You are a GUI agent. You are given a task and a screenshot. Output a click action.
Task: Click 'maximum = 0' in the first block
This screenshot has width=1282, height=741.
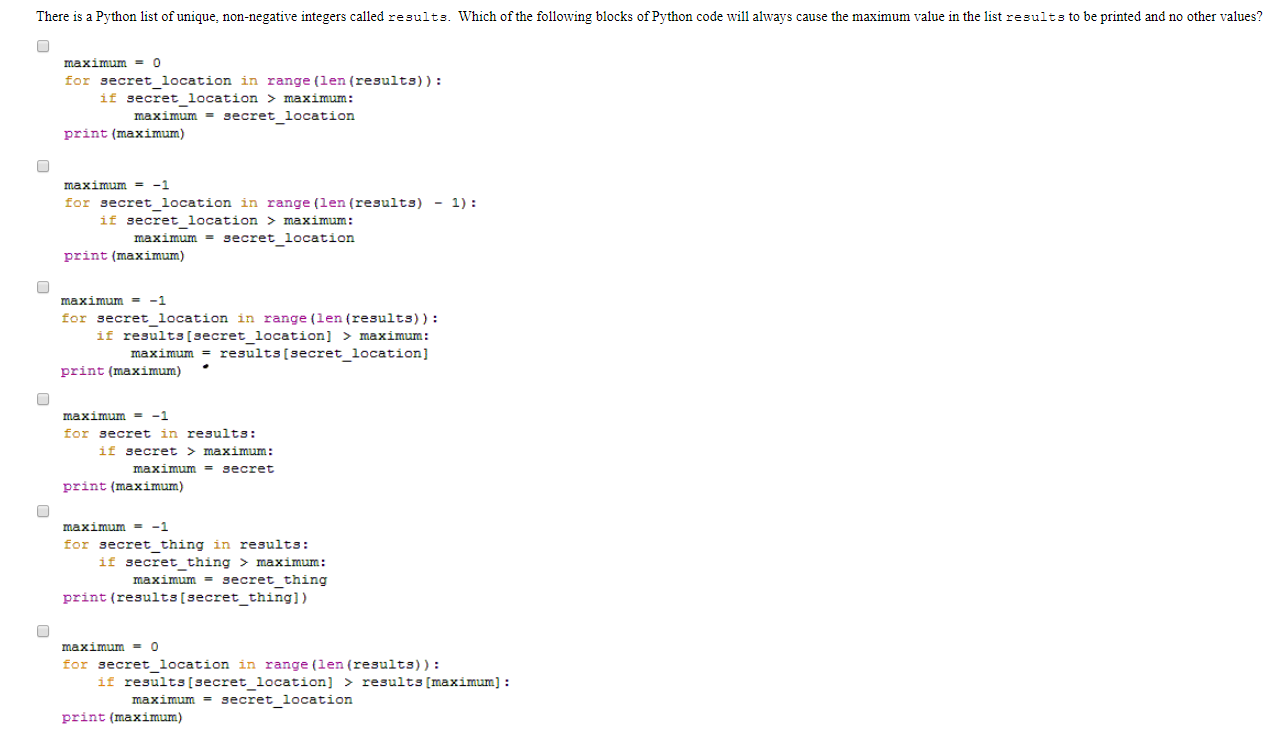pos(113,63)
